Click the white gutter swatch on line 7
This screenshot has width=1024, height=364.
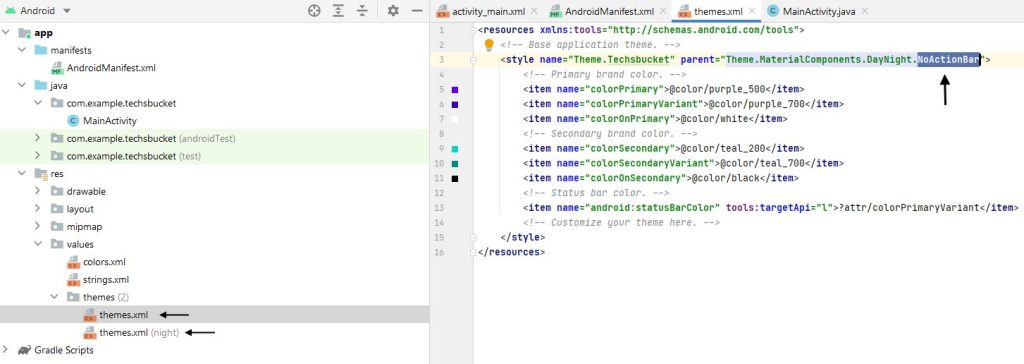tap(455, 119)
